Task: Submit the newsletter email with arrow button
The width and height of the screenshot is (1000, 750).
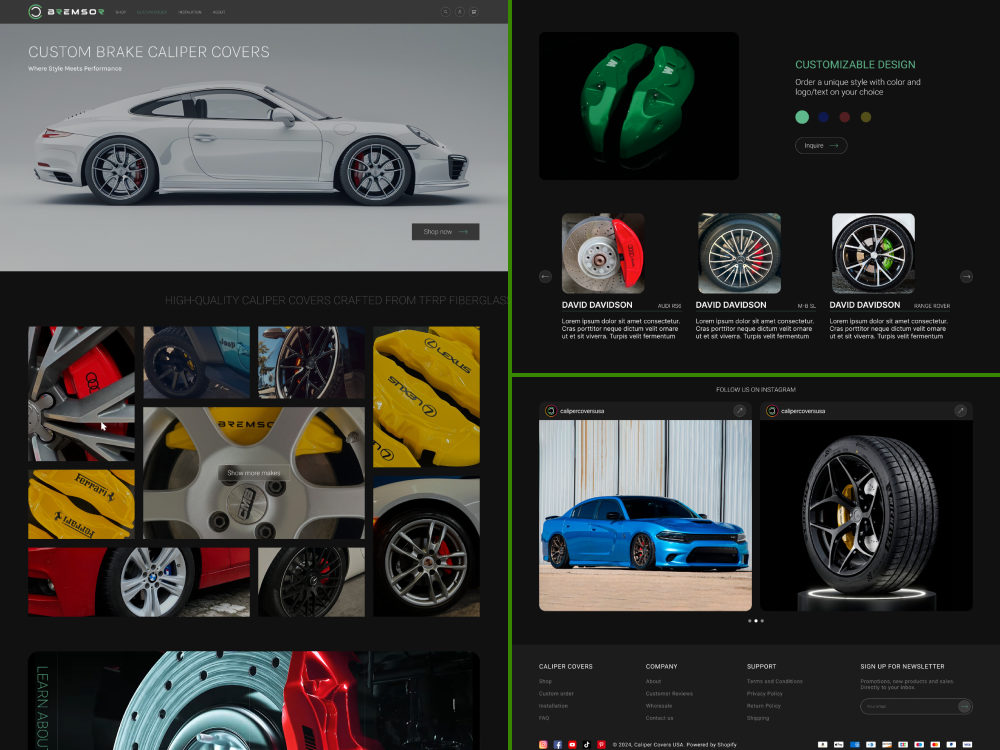Action: tap(964, 706)
